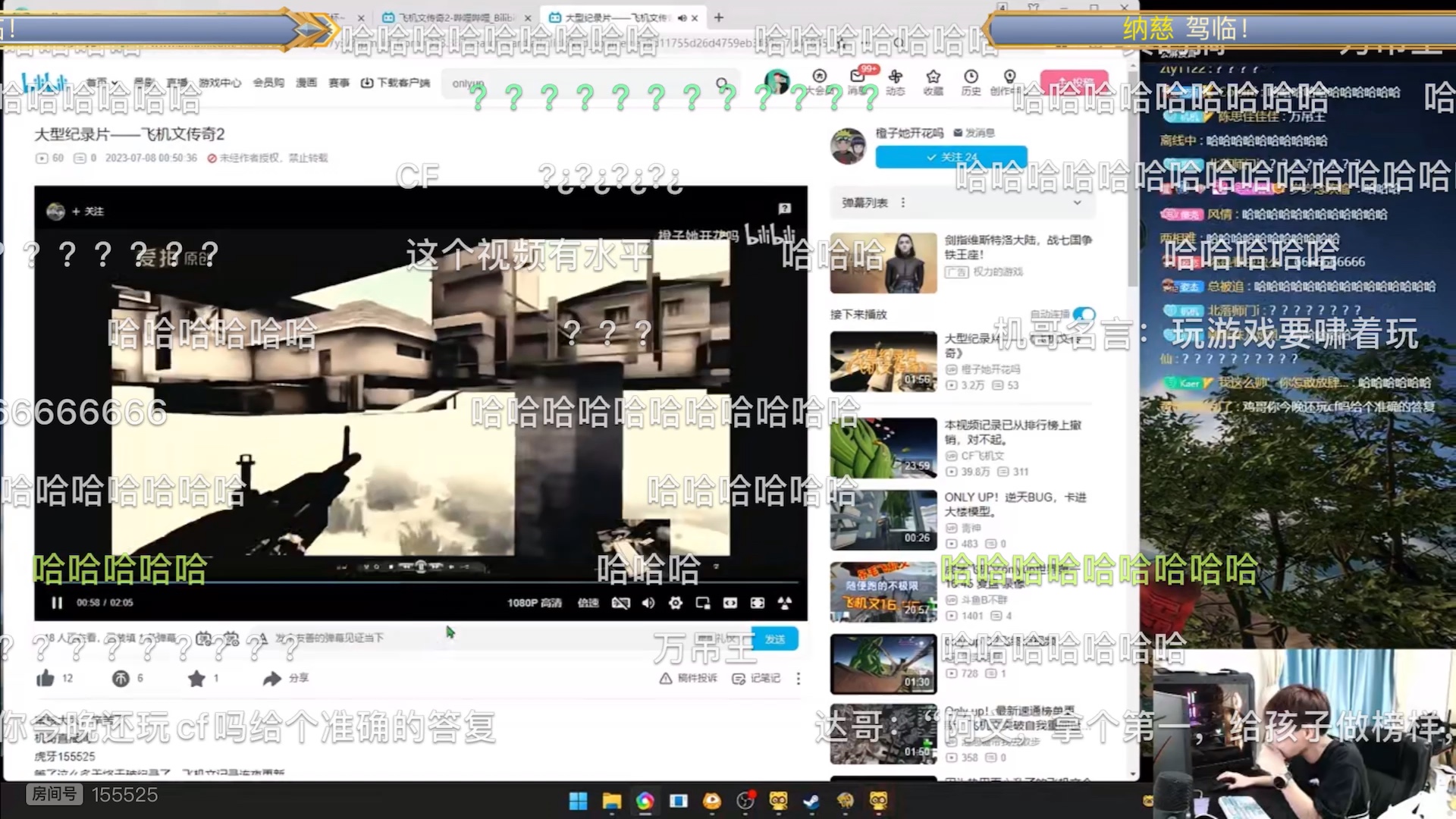This screenshot has width=1456, height=819.
Task: Send danmaku with the 发送 button
Action: click(x=775, y=639)
